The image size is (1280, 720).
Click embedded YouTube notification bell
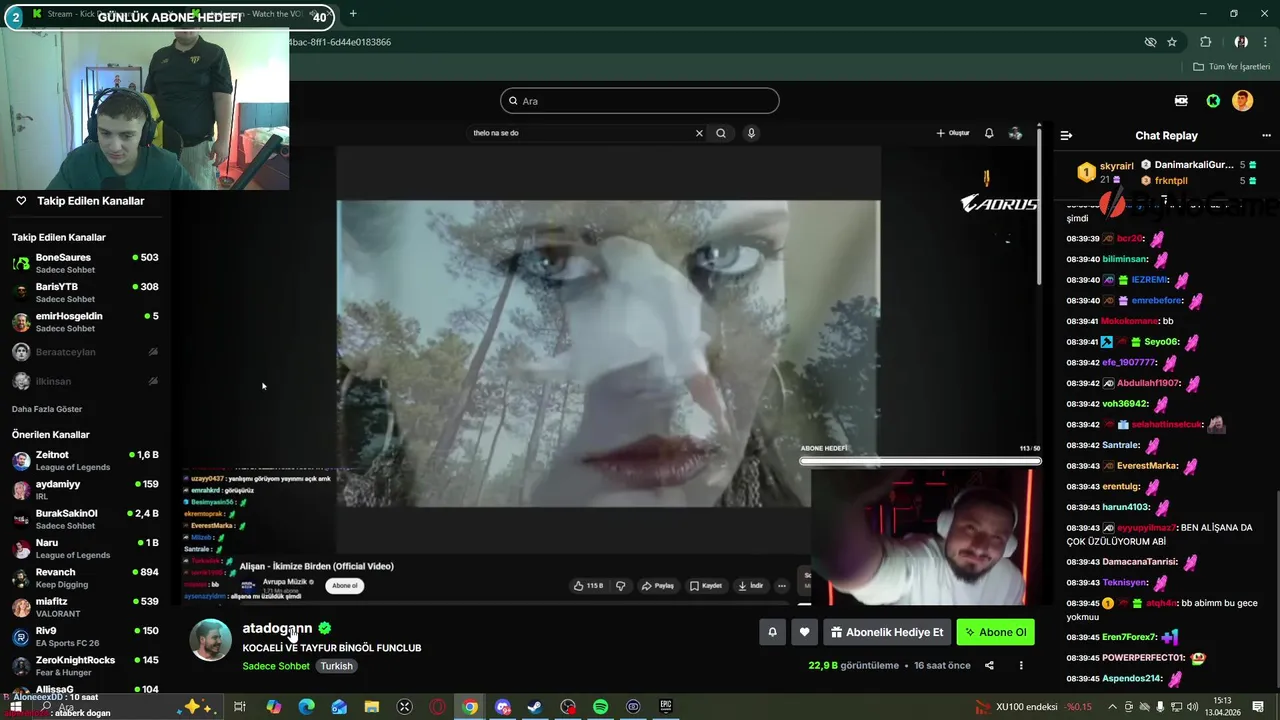point(989,133)
